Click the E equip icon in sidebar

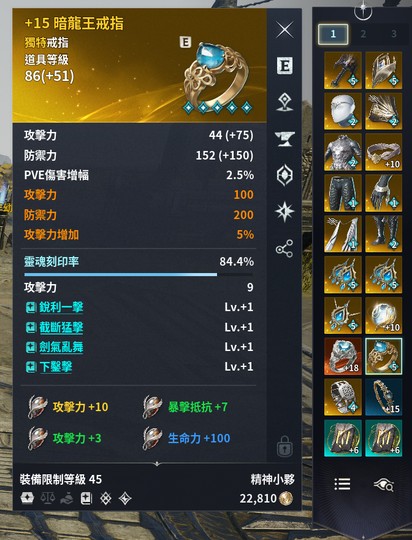(x=285, y=65)
